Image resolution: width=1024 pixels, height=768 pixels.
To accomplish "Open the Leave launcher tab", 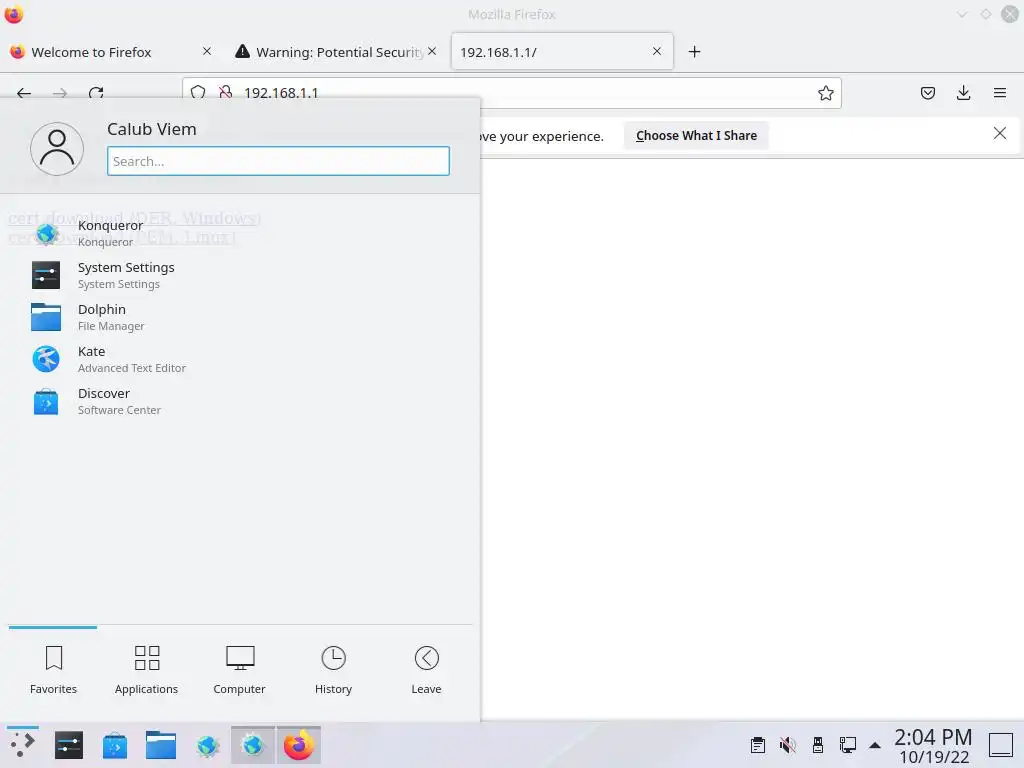I will point(426,671).
